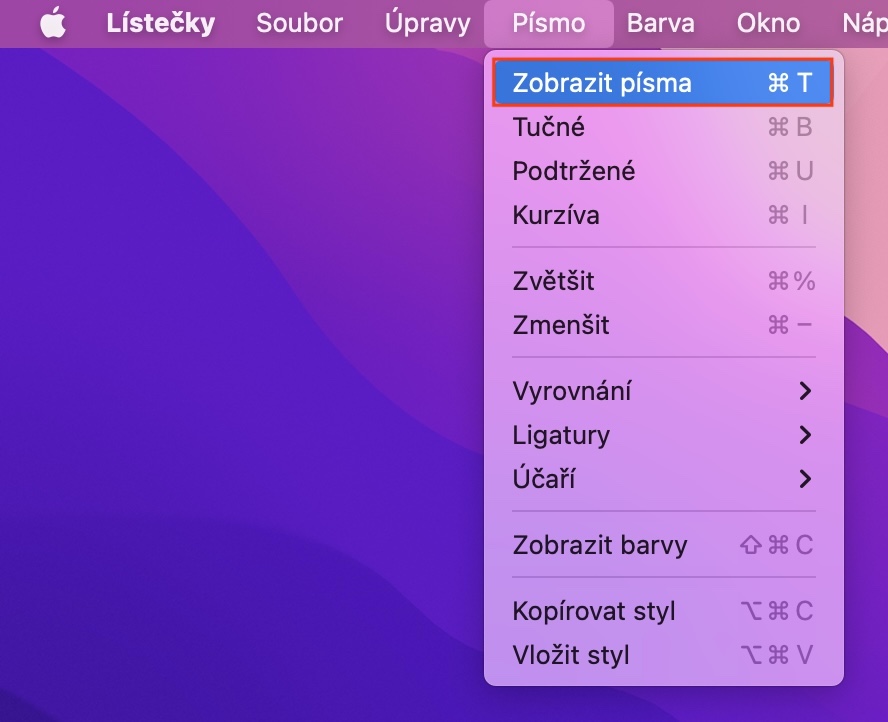Select Zvětšit to enlarge font
This screenshot has height=722, width=888.
pos(553,281)
